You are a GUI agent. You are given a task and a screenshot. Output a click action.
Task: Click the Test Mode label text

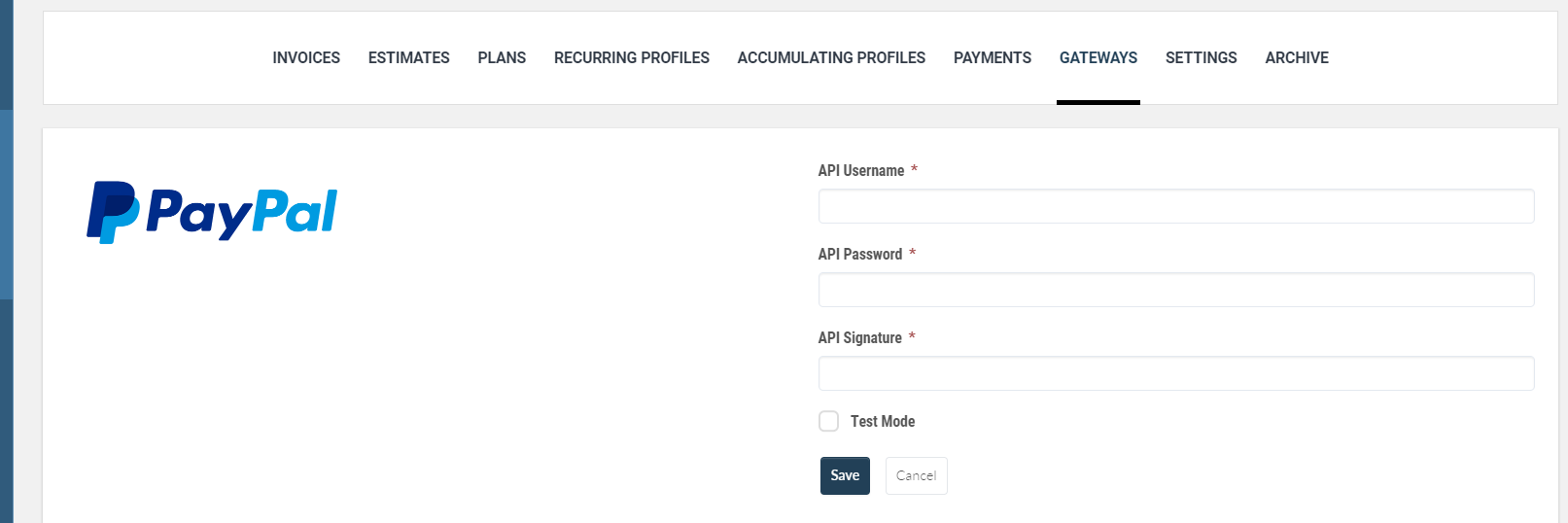point(883,421)
